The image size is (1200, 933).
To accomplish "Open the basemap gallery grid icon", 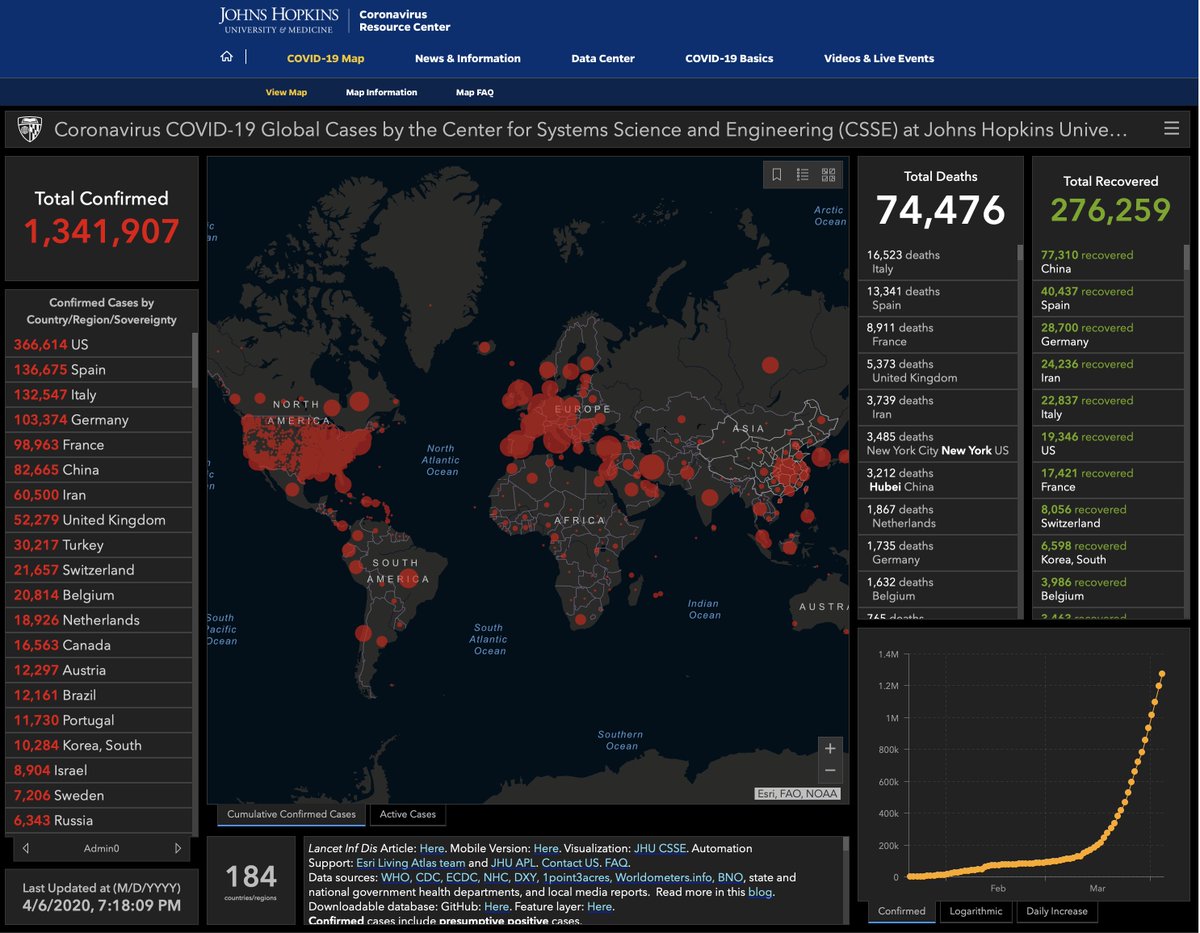I will (x=828, y=175).
